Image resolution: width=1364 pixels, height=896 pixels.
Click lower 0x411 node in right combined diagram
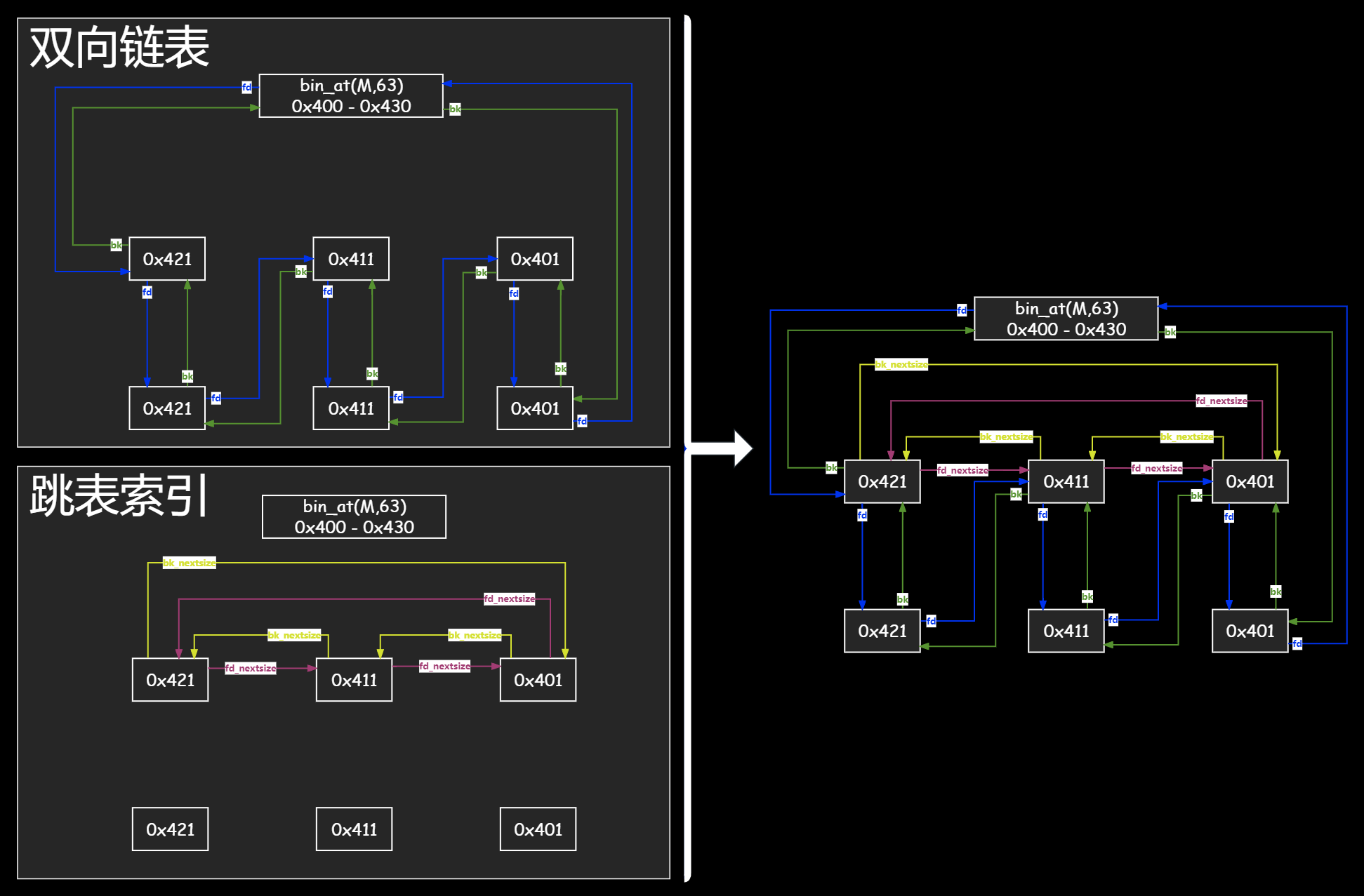point(1066,631)
